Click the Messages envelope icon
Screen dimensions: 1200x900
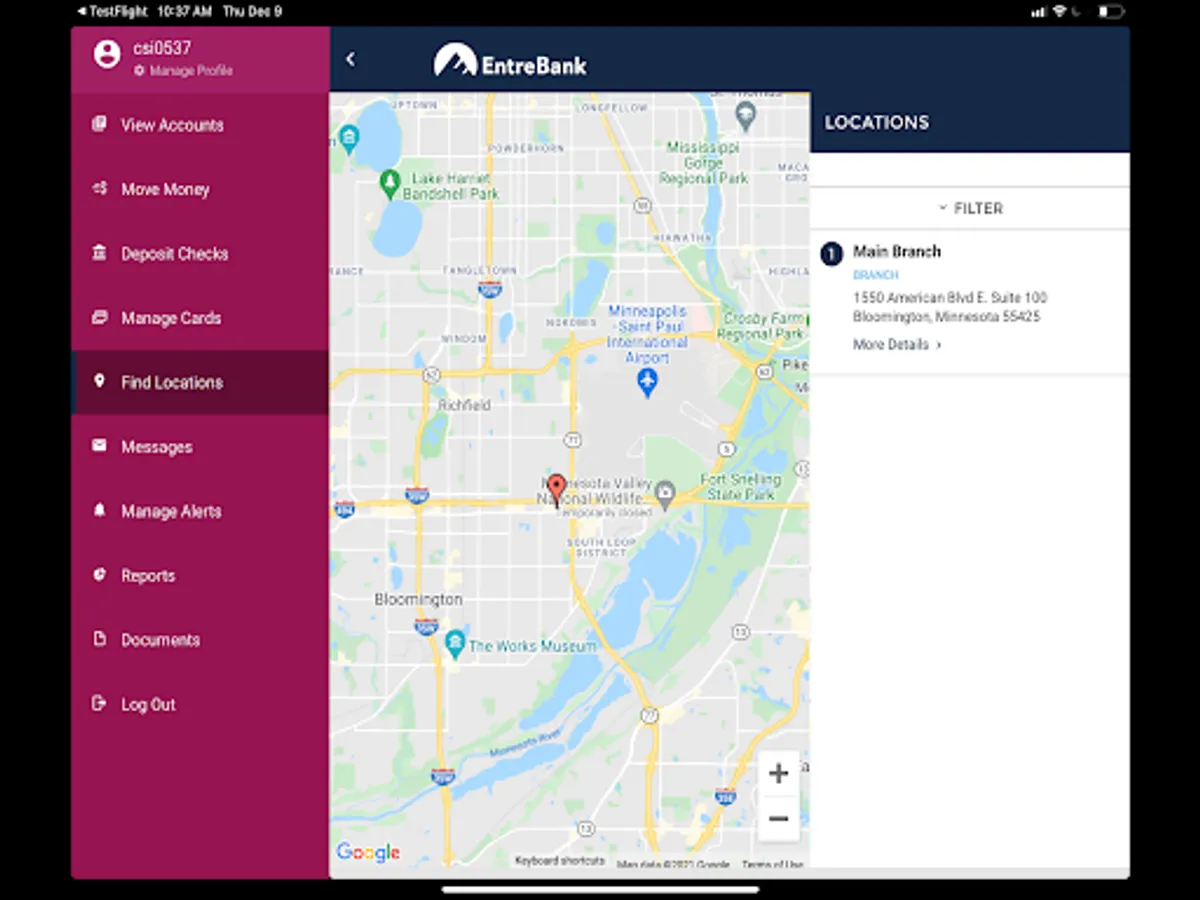[x=99, y=446]
